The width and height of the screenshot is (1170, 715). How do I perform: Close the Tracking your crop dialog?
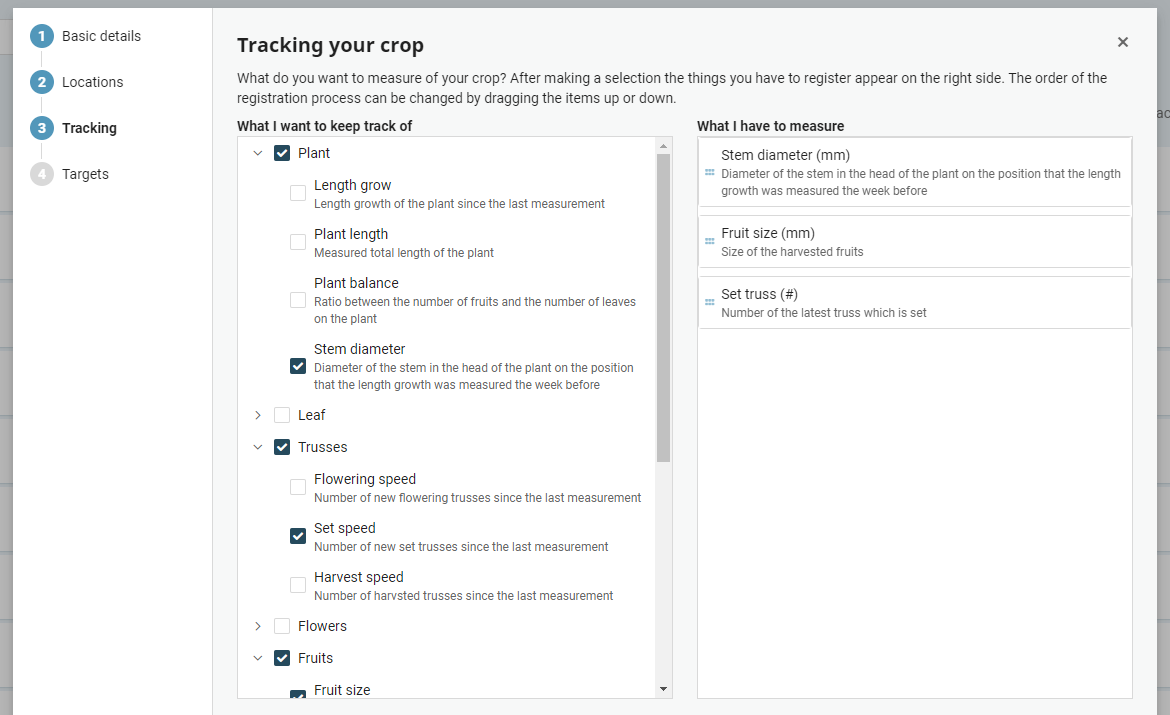coord(1122,43)
